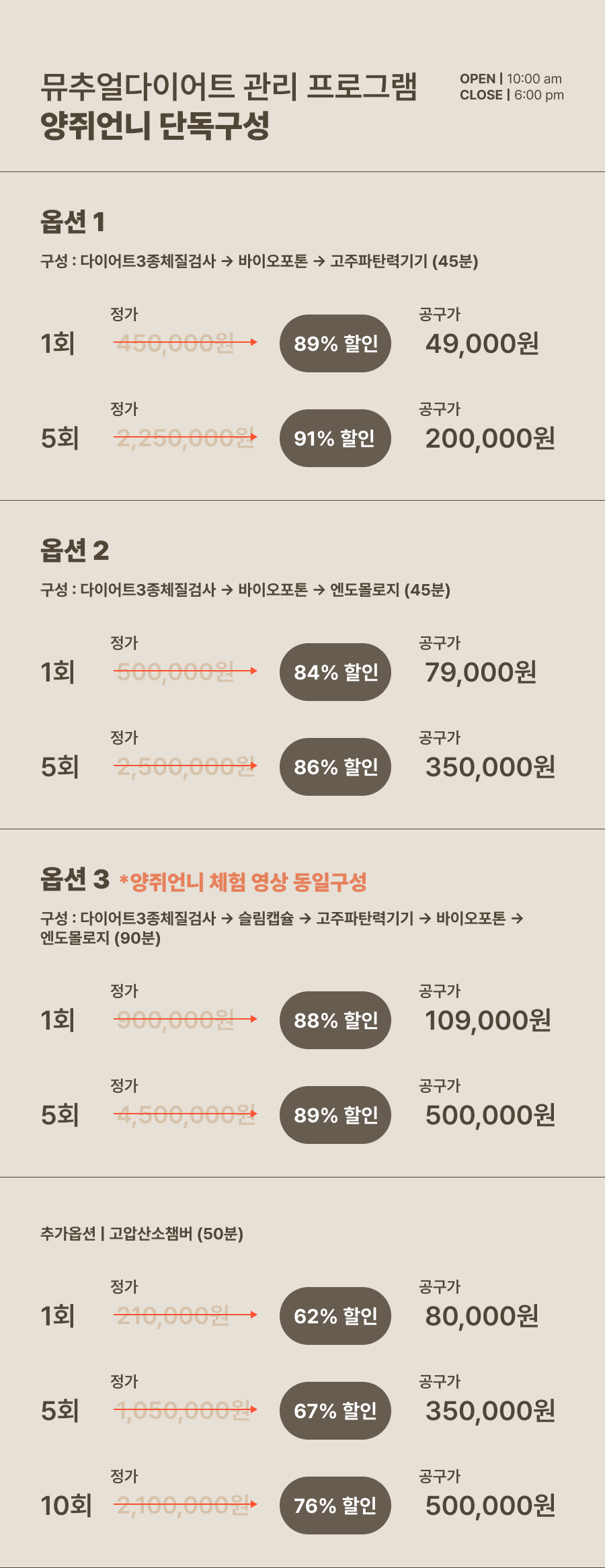This screenshot has width=605, height=1568.
Task: Click the 76% 할인 badge
Action: point(335,1505)
